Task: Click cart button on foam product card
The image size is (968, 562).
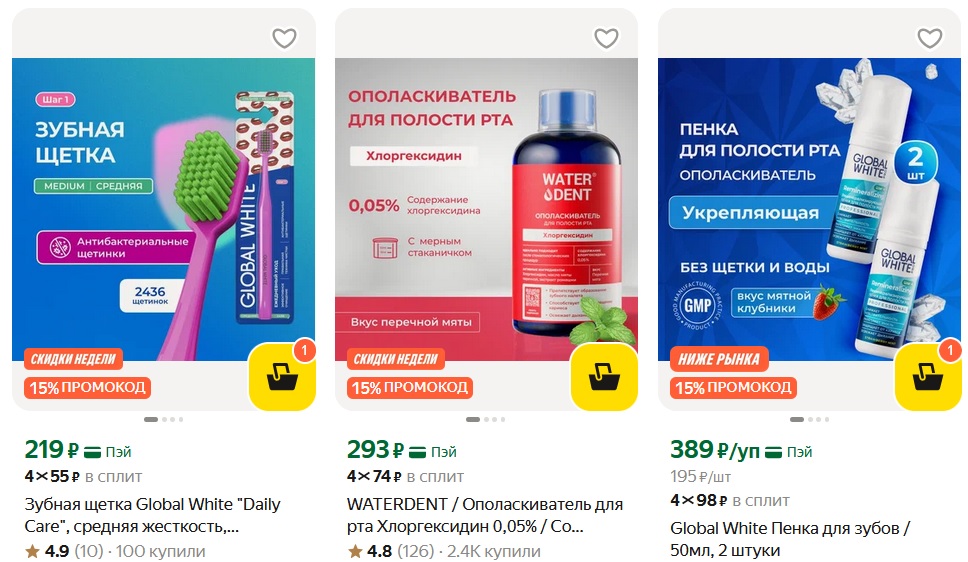Action: click(928, 376)
